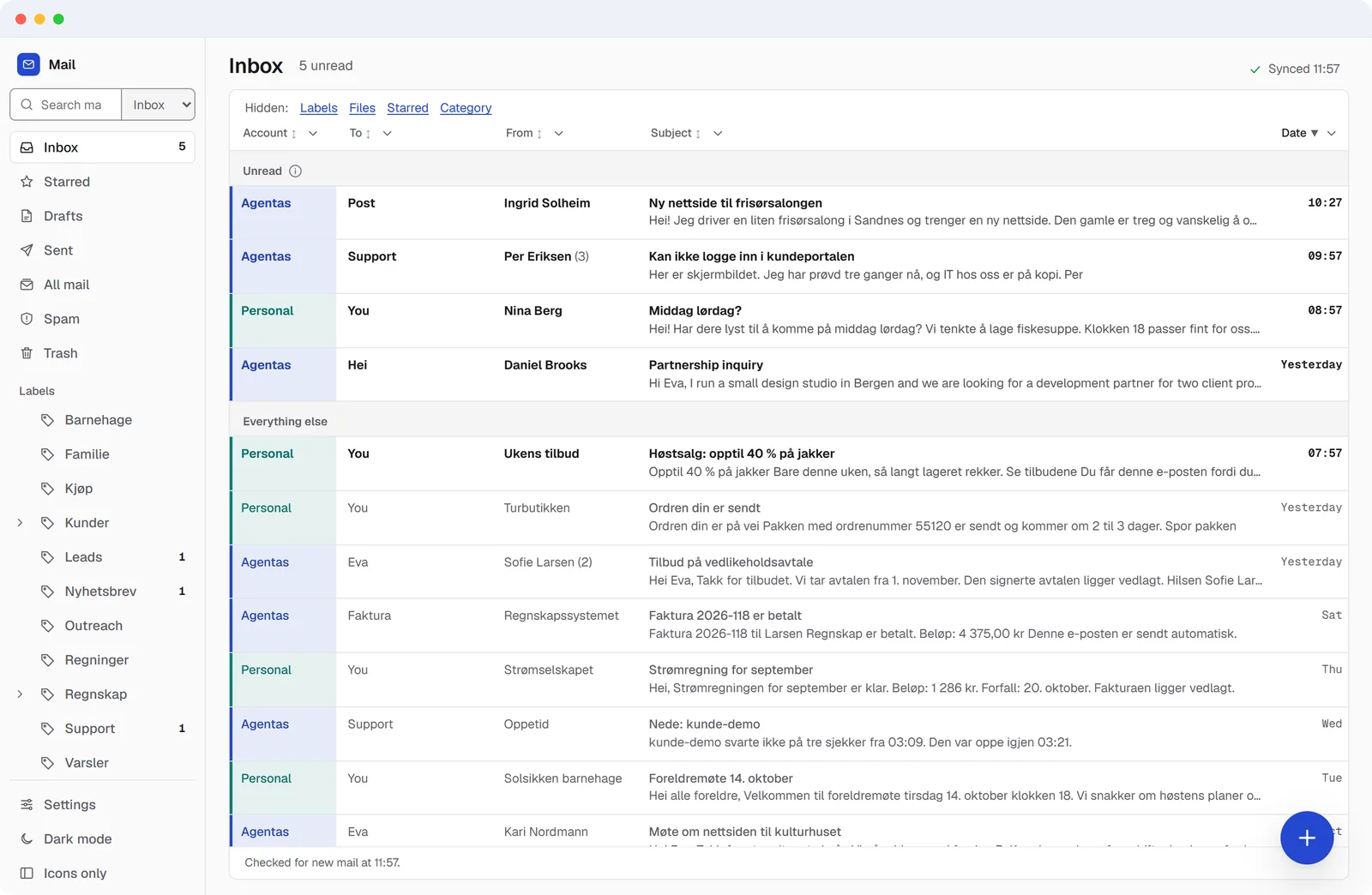Show the hidden Files column
This screenshot has width=1372, height=895.
click(x=362, y=108)
